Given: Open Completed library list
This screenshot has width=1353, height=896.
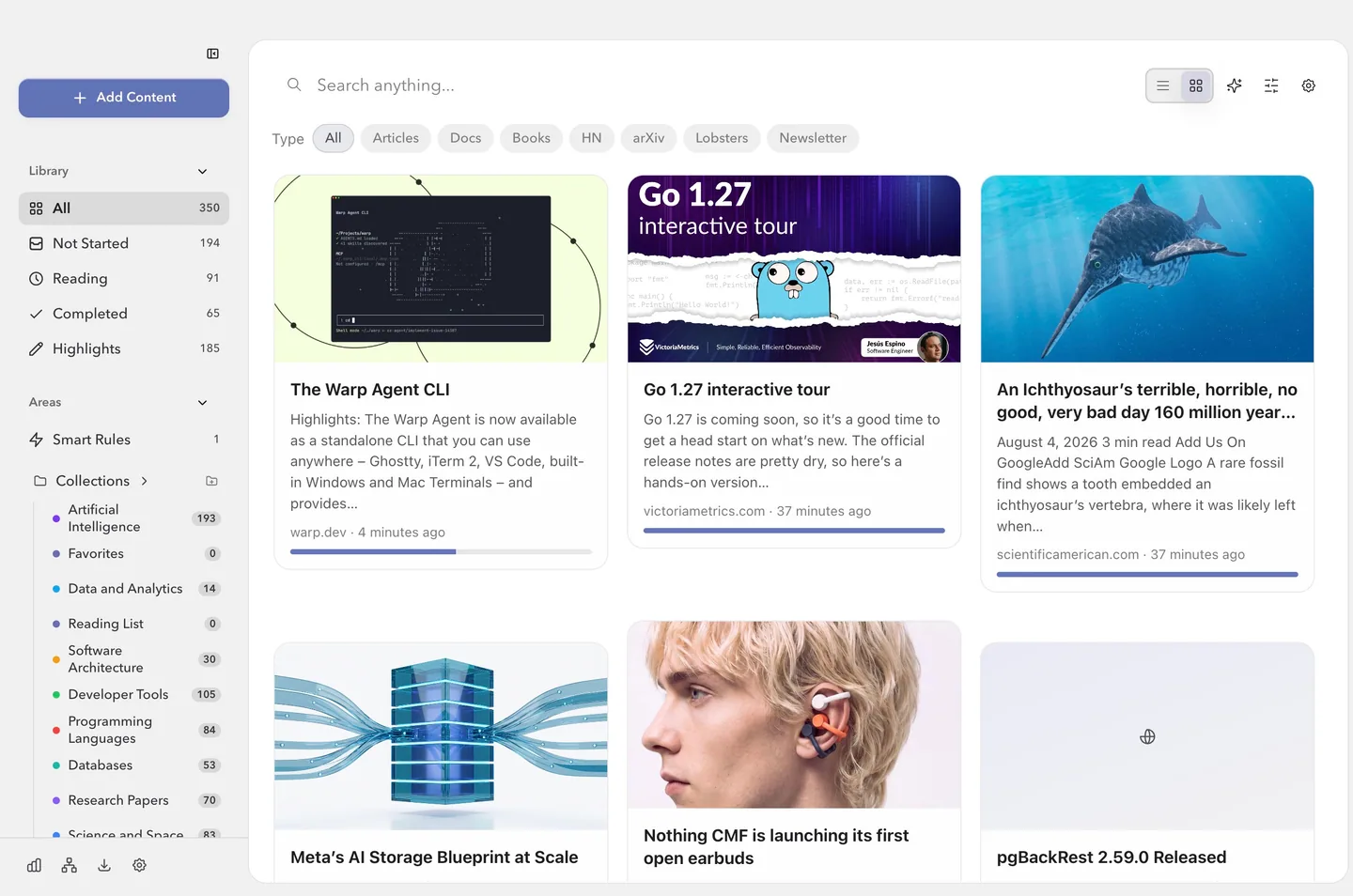Looking at the screenshot, I should point(124,314).
